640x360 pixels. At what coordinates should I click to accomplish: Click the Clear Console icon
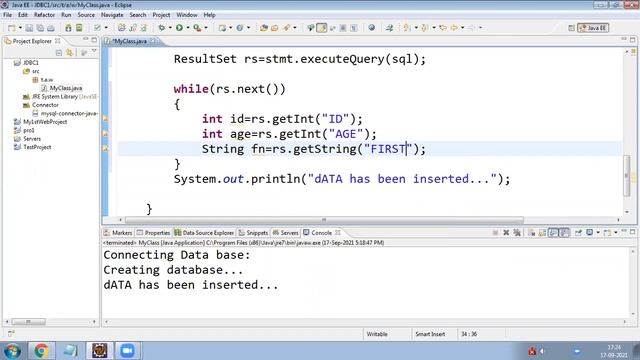tap(531, 233)
